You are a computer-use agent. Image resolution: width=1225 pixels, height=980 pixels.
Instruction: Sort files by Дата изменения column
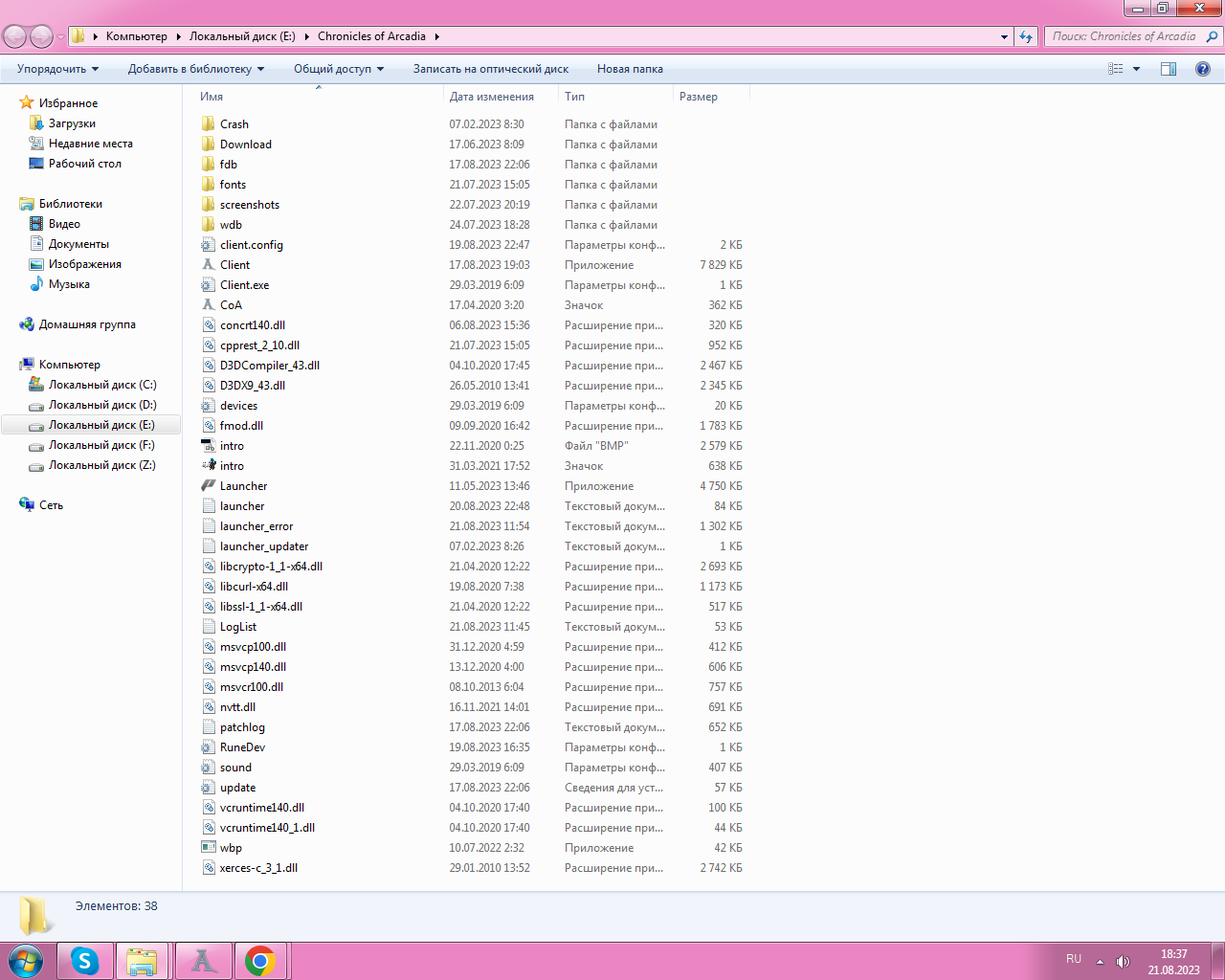click(492, 97)
